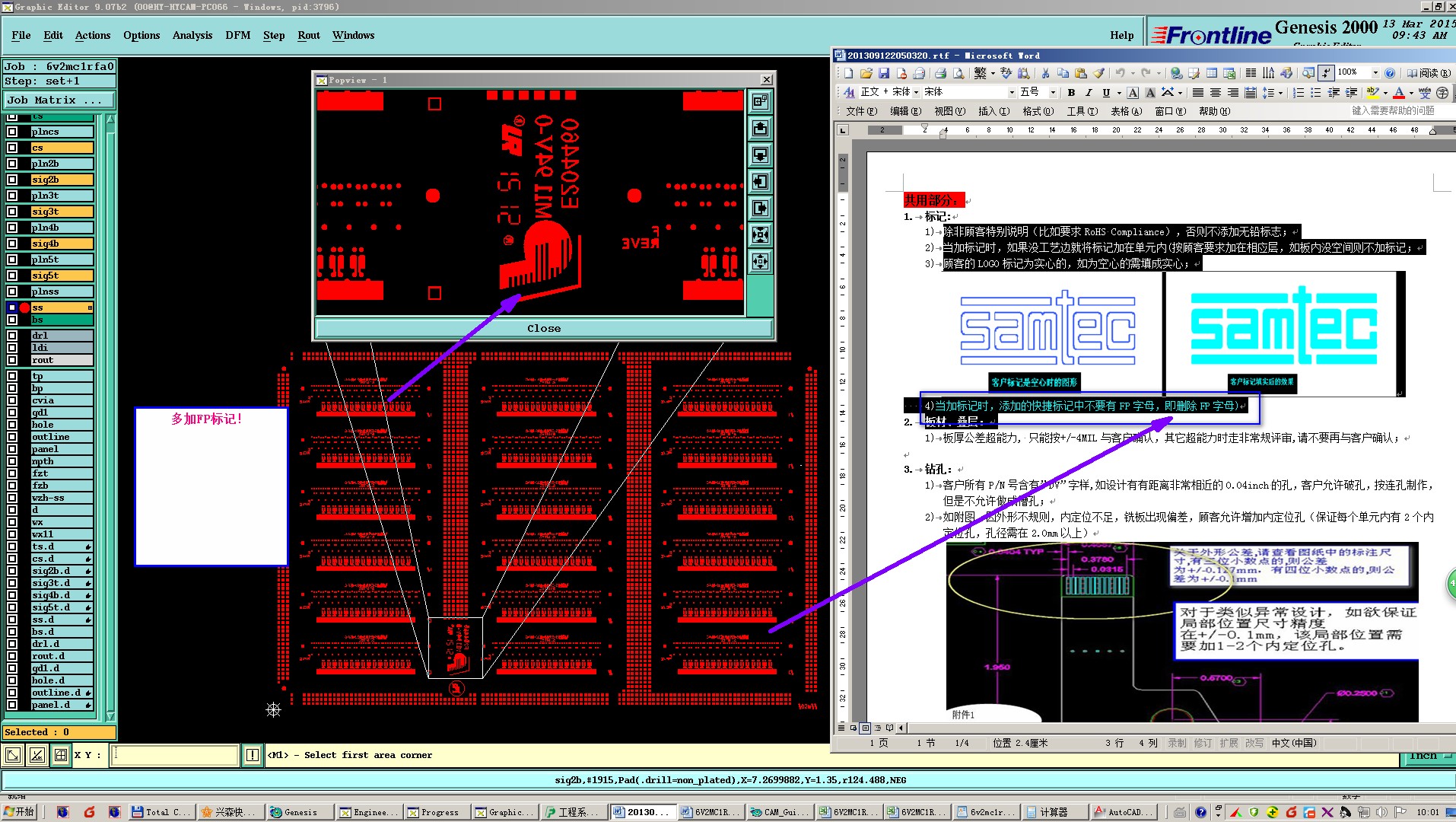1456x822 pixels.
Task: Expand the line spacing dropdown arrow in Word
Action: coord(1281,93)
